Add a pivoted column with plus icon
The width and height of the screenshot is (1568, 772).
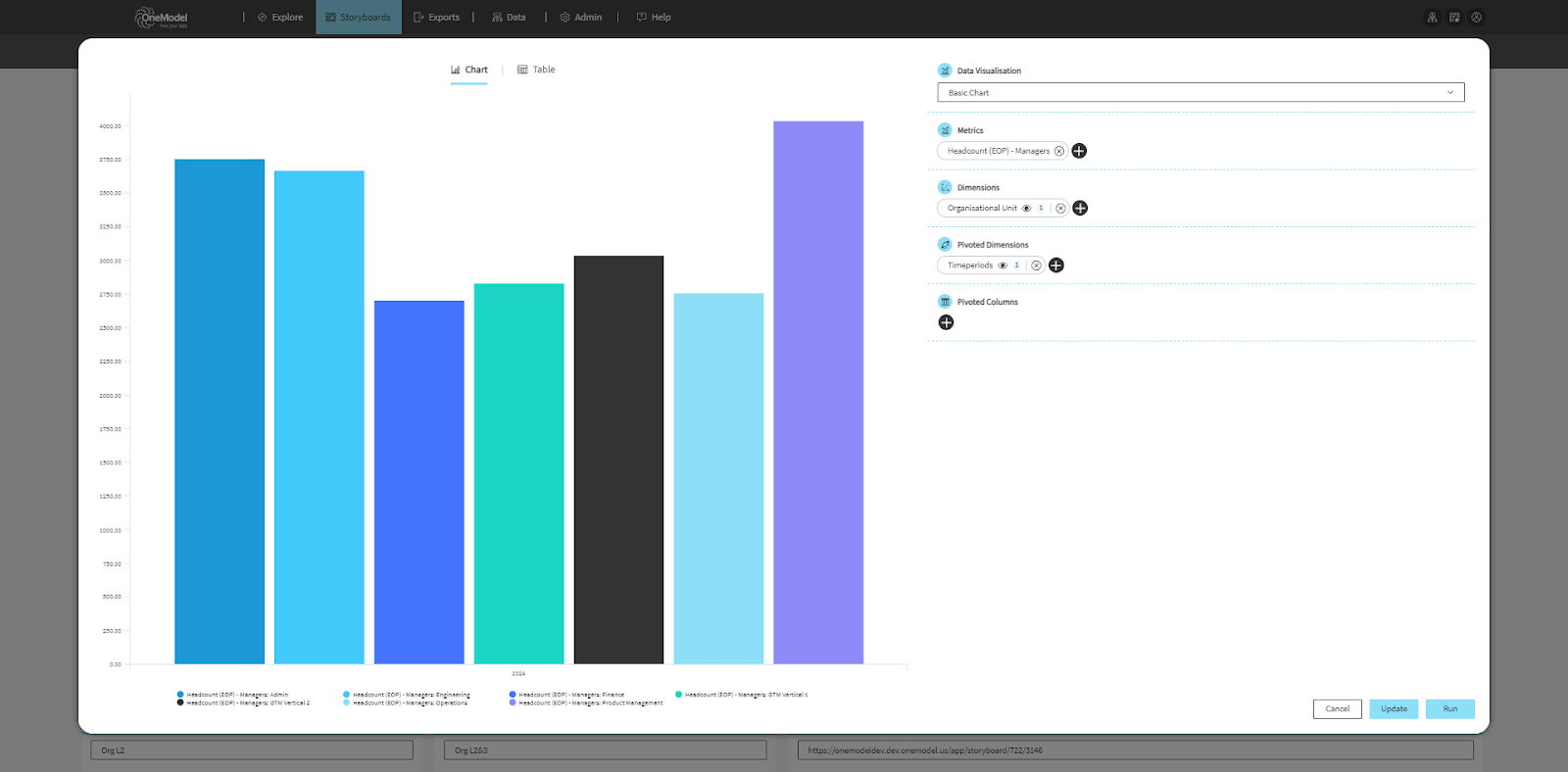coord(946,322)
